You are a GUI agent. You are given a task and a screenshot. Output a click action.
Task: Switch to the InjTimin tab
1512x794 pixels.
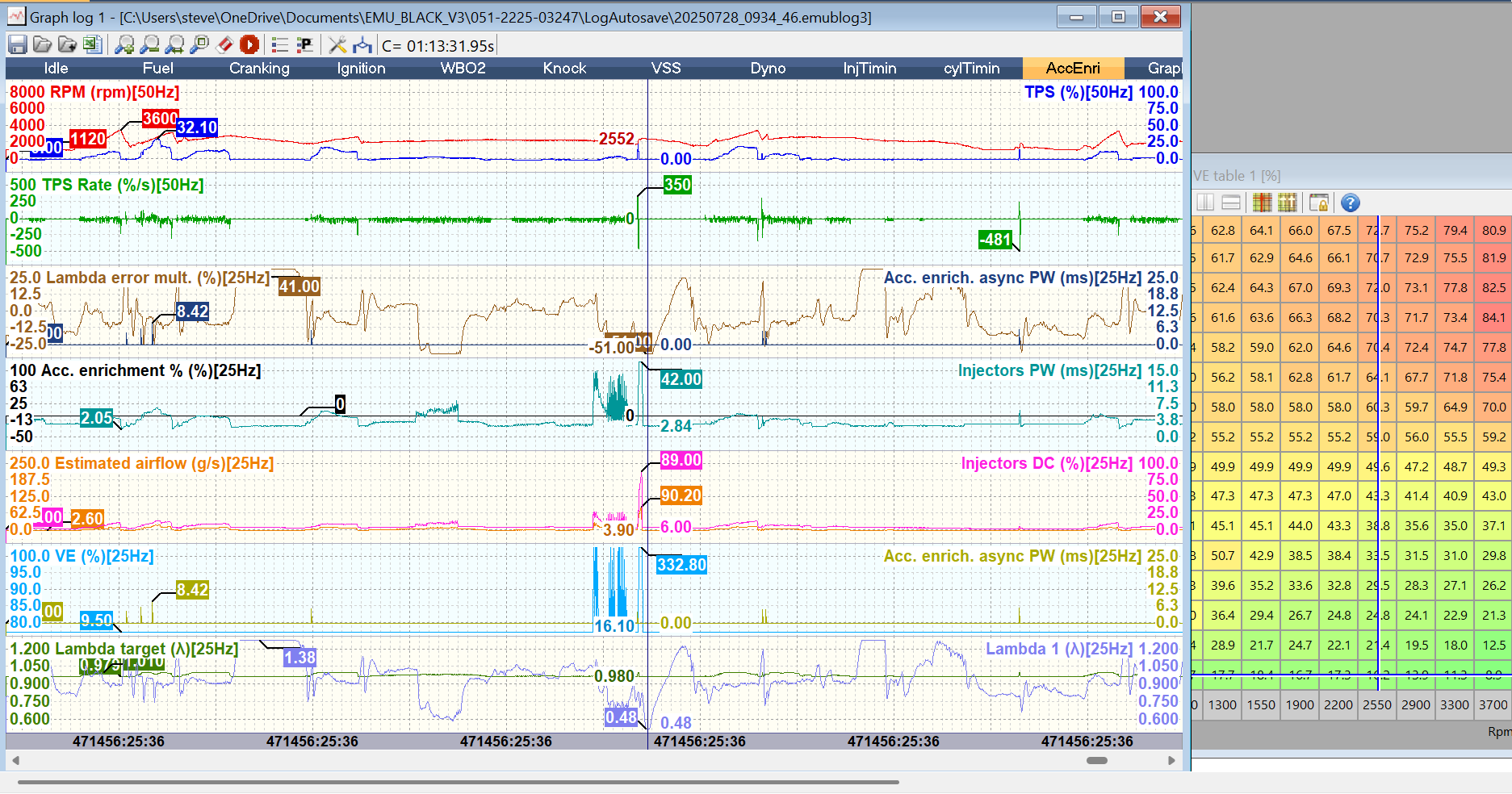pos(869,68)
